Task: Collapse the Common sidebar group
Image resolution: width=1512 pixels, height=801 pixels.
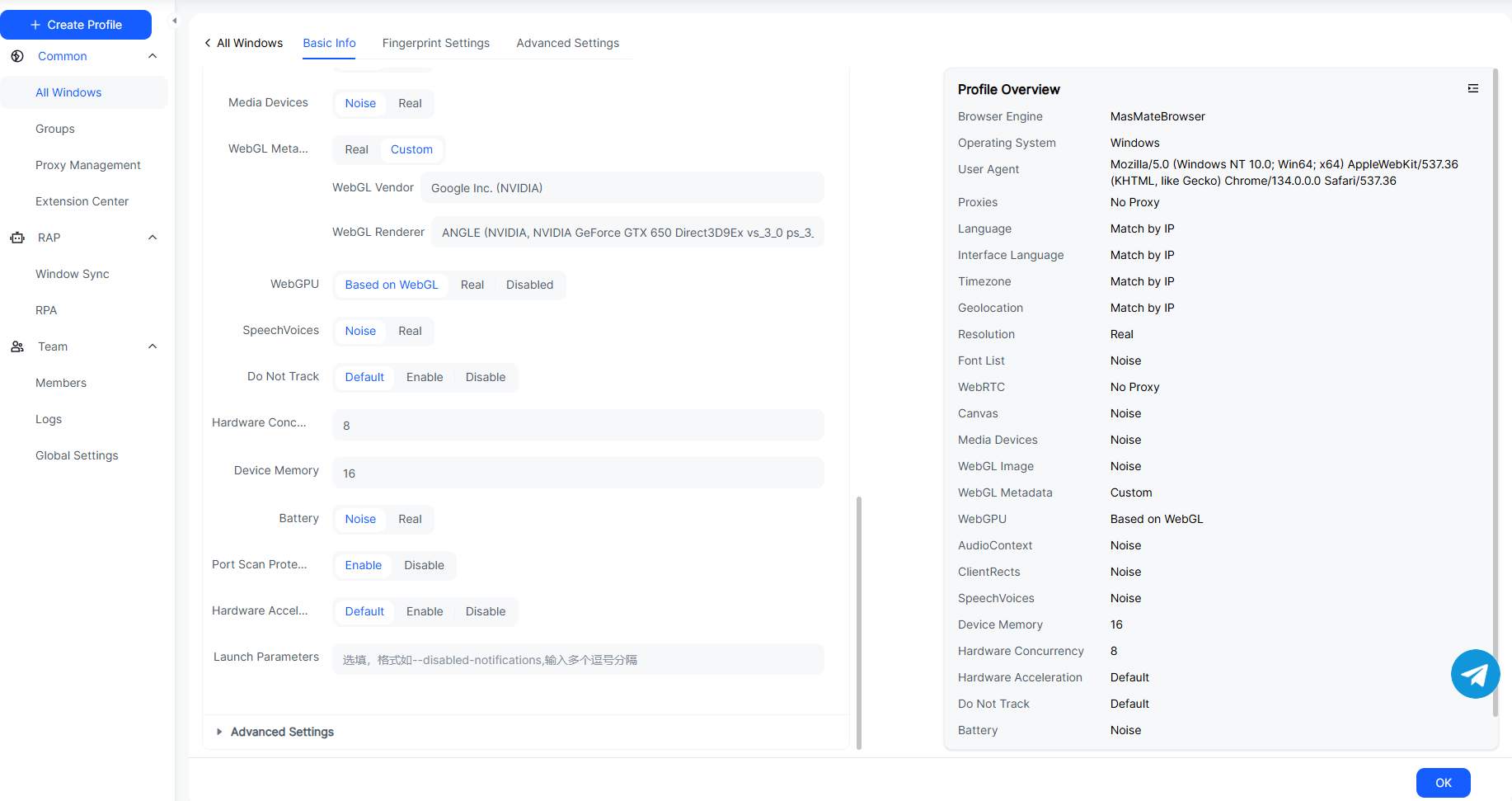Action: point(153,56)
